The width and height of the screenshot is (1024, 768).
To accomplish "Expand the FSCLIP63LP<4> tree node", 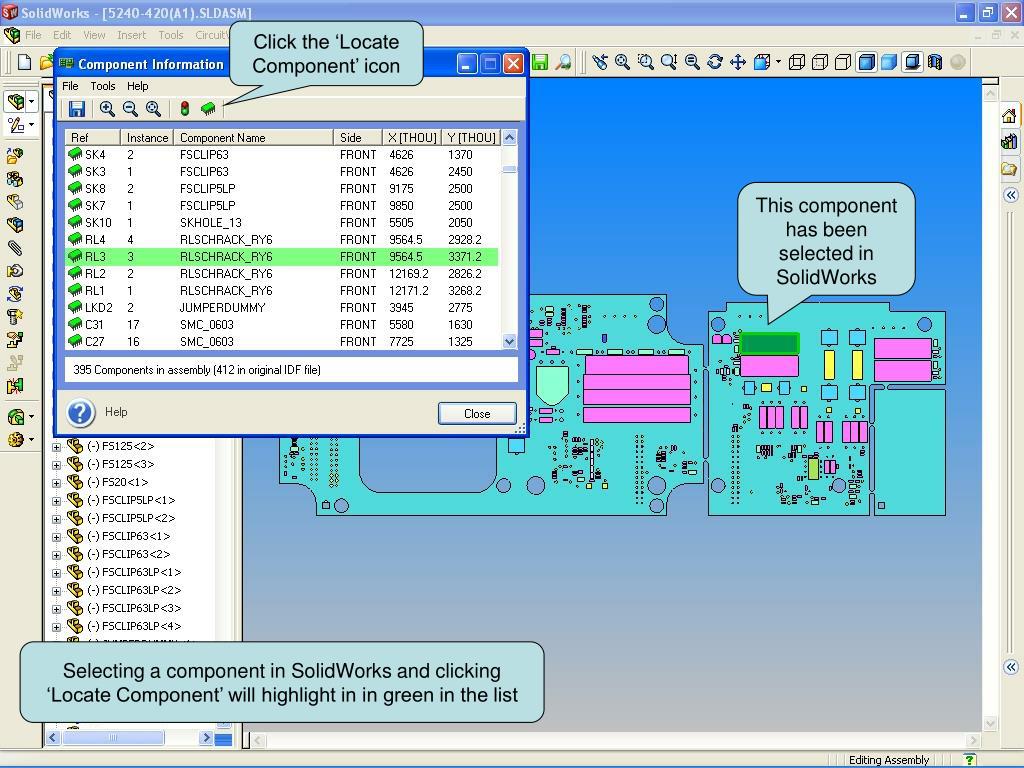I will [56, 628].
